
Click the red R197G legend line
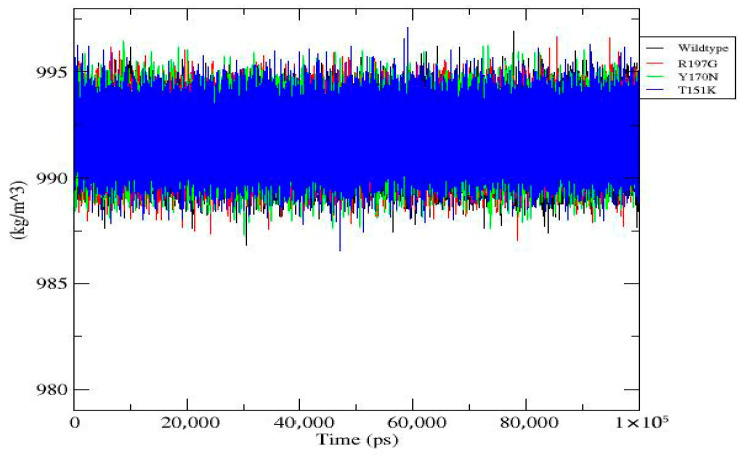point(655,63)
